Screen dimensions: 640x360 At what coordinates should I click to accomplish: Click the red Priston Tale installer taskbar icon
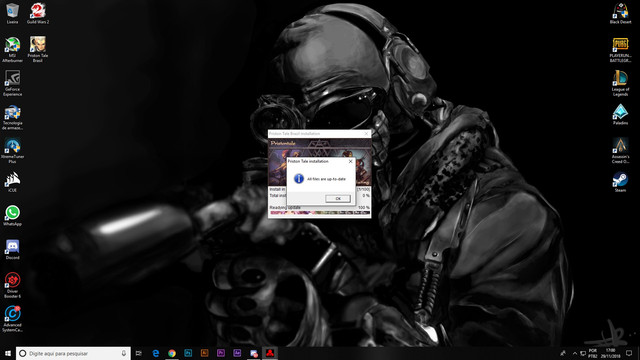(270, 353)
